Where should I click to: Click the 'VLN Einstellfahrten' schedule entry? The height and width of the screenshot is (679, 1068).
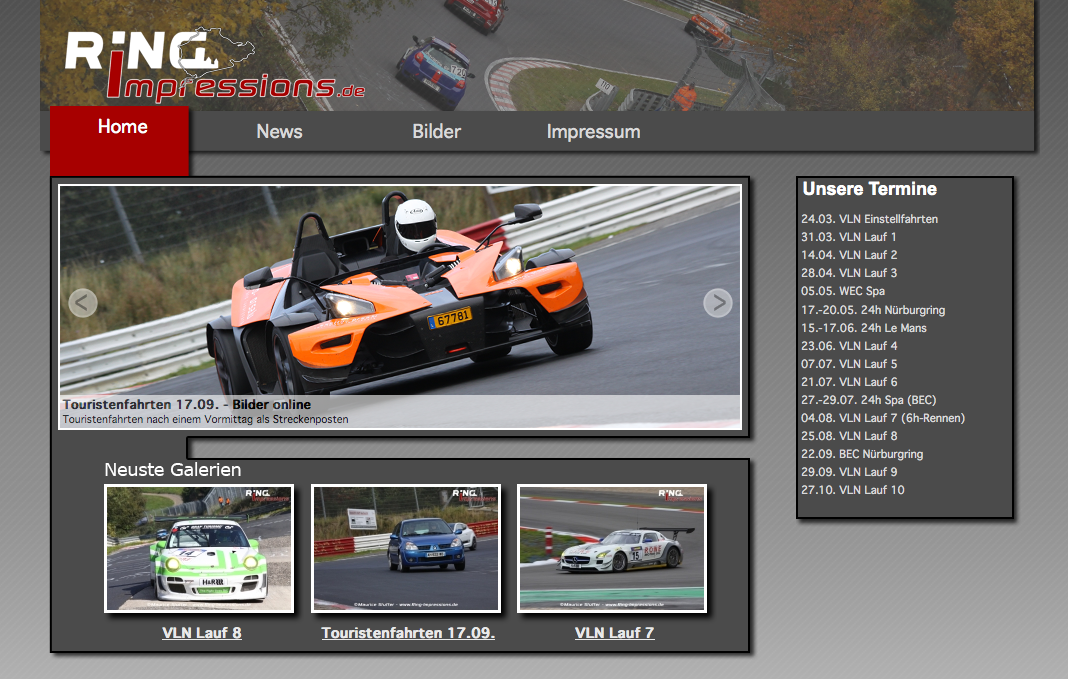869,219
